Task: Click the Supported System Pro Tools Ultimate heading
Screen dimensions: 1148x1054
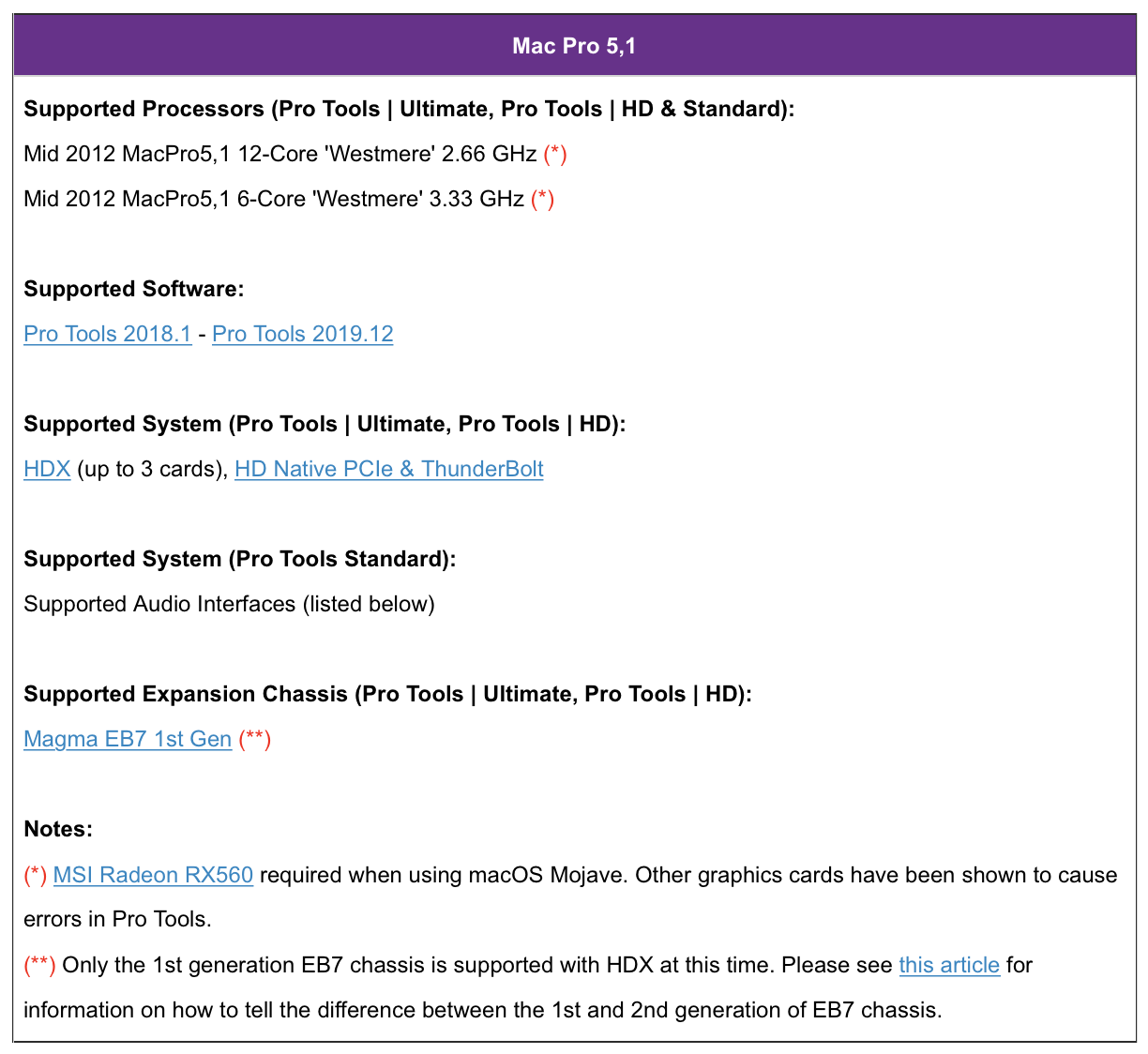Action: 325,424
